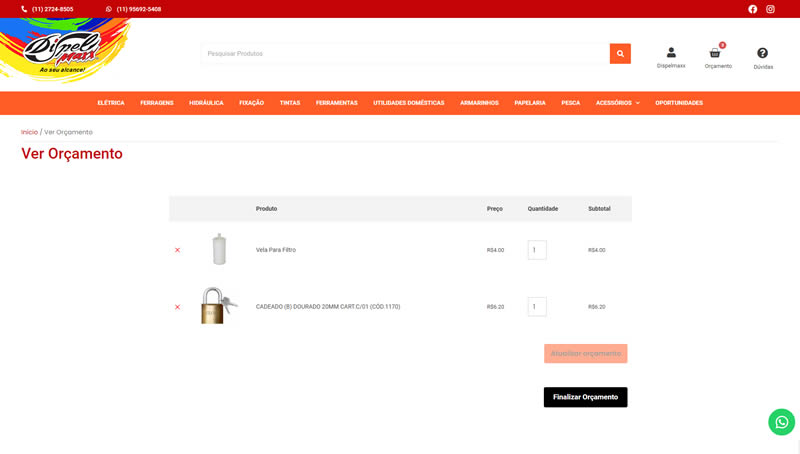
Task: Open the Utilidades Domésticas category
Action: coord(409,103)
